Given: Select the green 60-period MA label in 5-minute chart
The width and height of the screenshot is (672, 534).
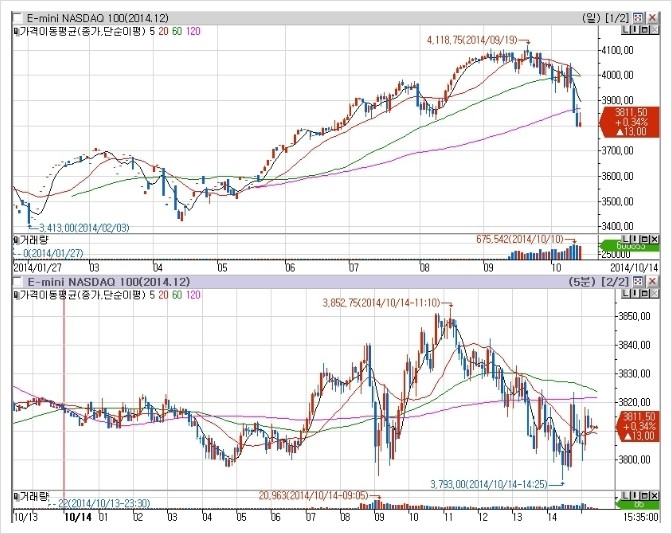Looking at the screenshot, I should [x=177, y=295].
